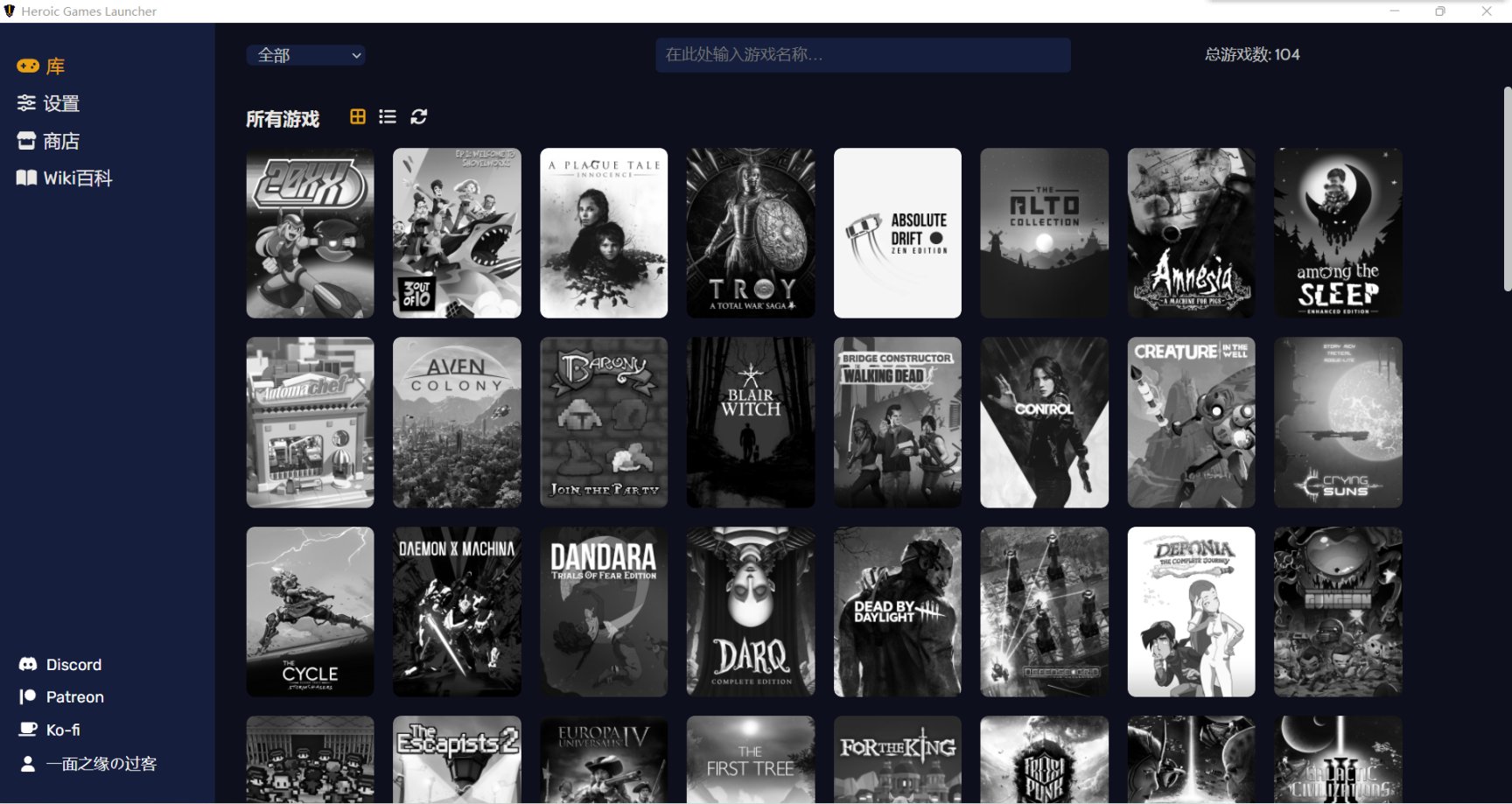
Task: Open Among the Sleep card
Action: tap(1338, 233)
